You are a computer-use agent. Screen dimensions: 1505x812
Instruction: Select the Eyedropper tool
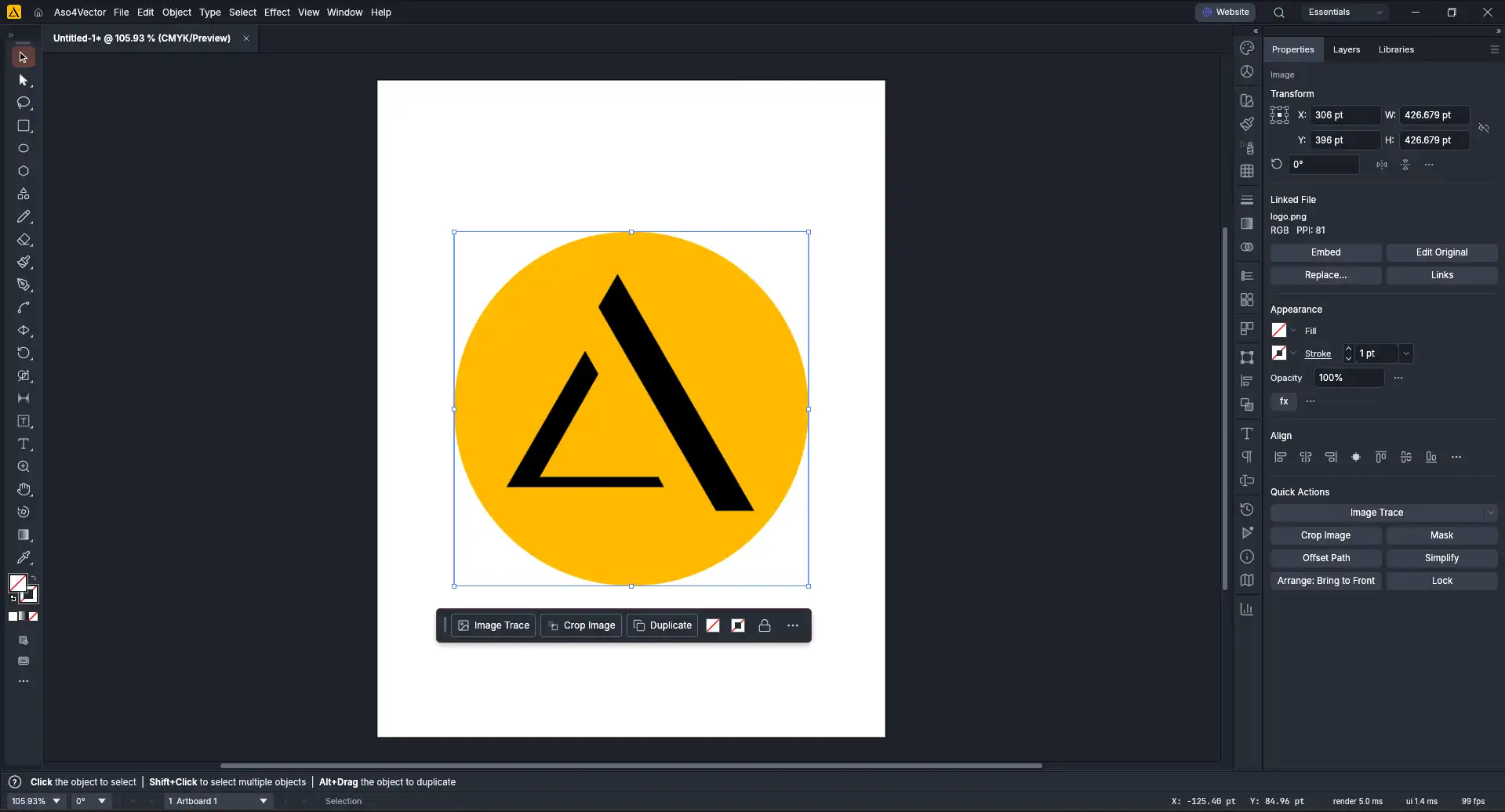24,557
